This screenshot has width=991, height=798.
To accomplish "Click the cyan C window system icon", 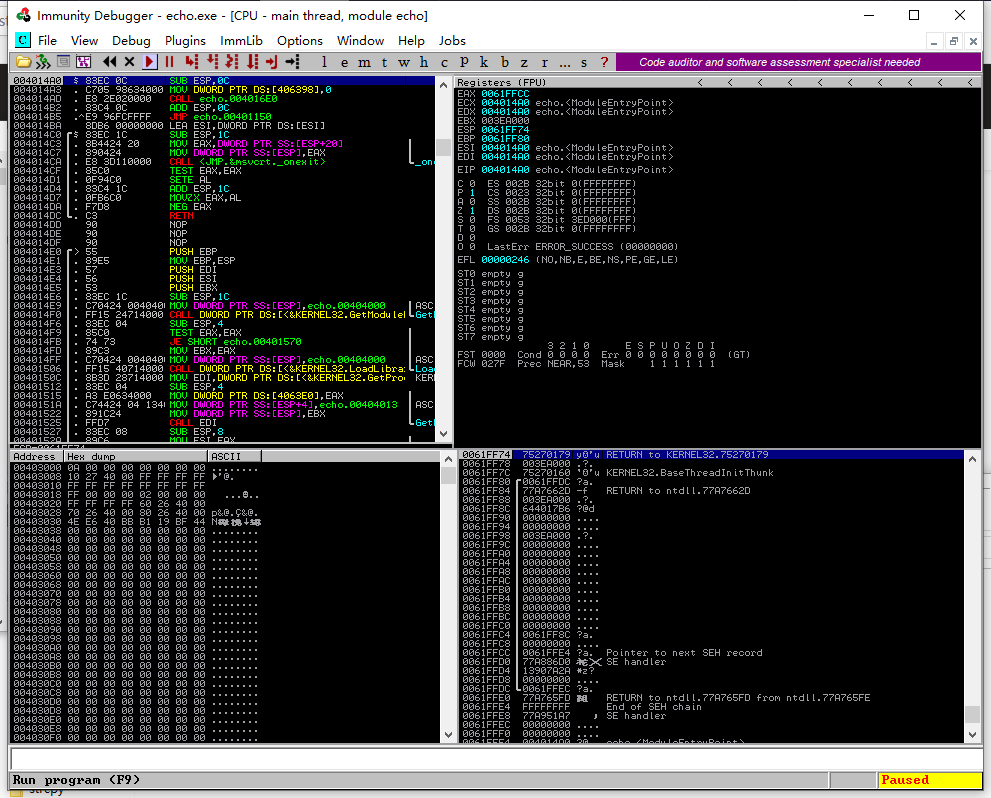I will point(23,40).
